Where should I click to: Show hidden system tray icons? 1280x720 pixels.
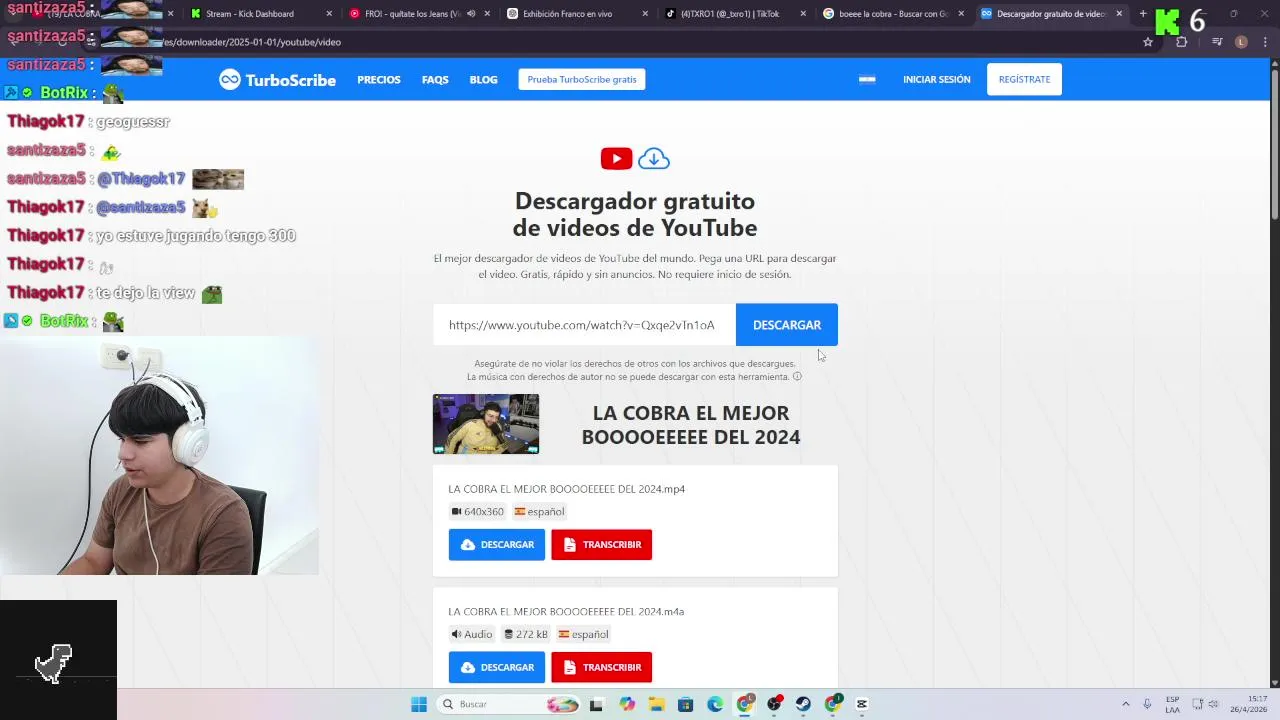coord(1125,704)
